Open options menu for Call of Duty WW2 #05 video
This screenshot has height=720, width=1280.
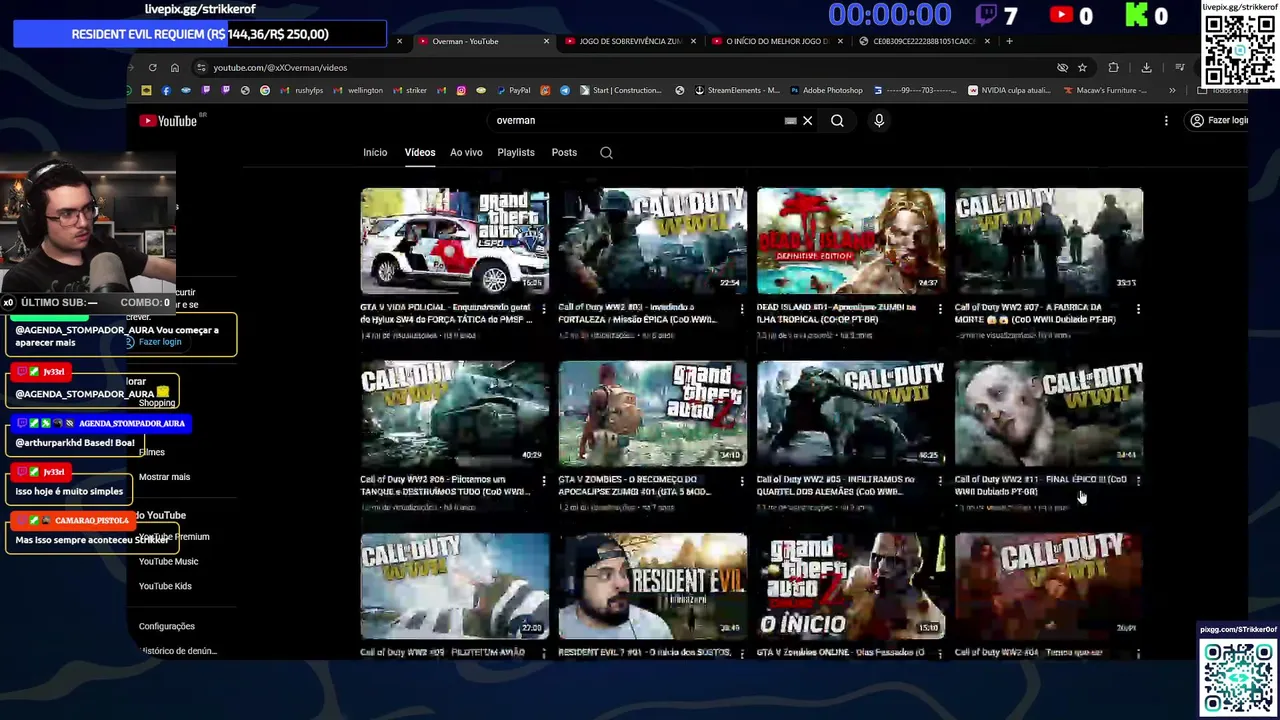[940, 482]
